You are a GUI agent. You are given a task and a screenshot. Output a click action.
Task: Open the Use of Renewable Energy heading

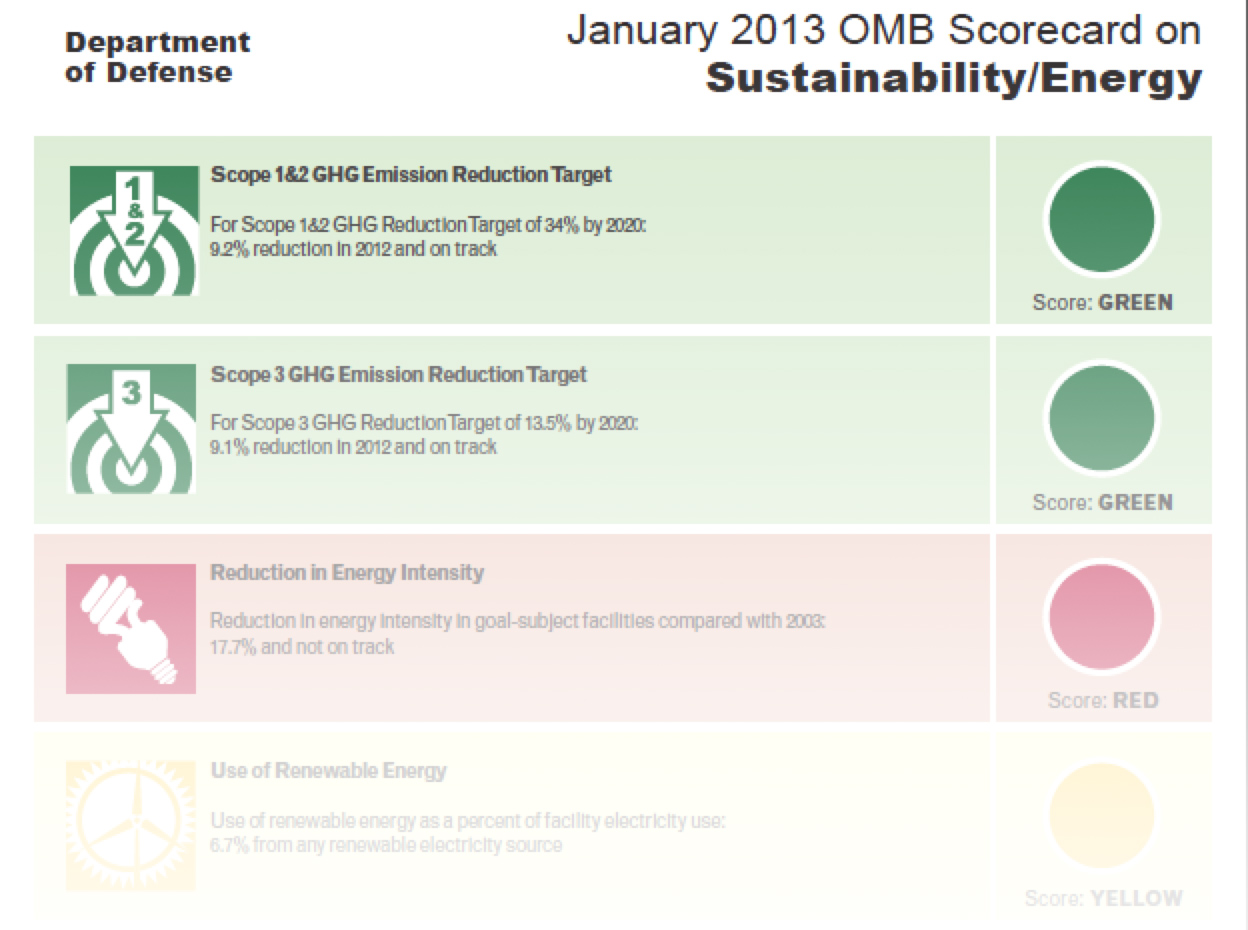(328, 771)
